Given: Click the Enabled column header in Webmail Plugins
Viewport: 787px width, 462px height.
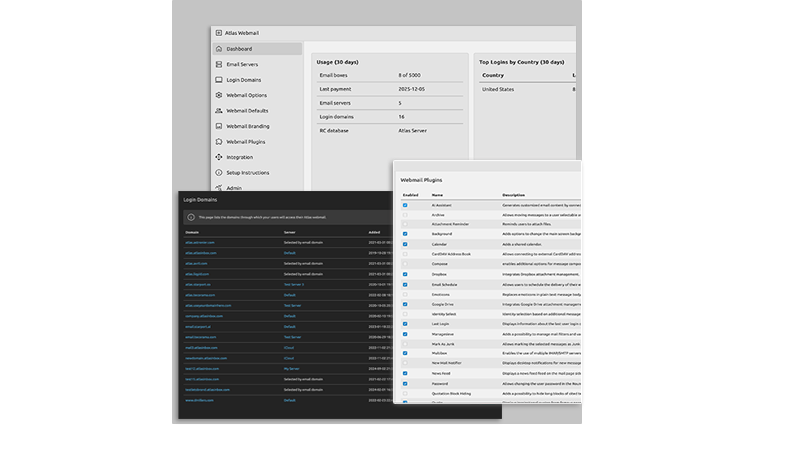Looking at the screenshot, I should (x=411, y=195).
